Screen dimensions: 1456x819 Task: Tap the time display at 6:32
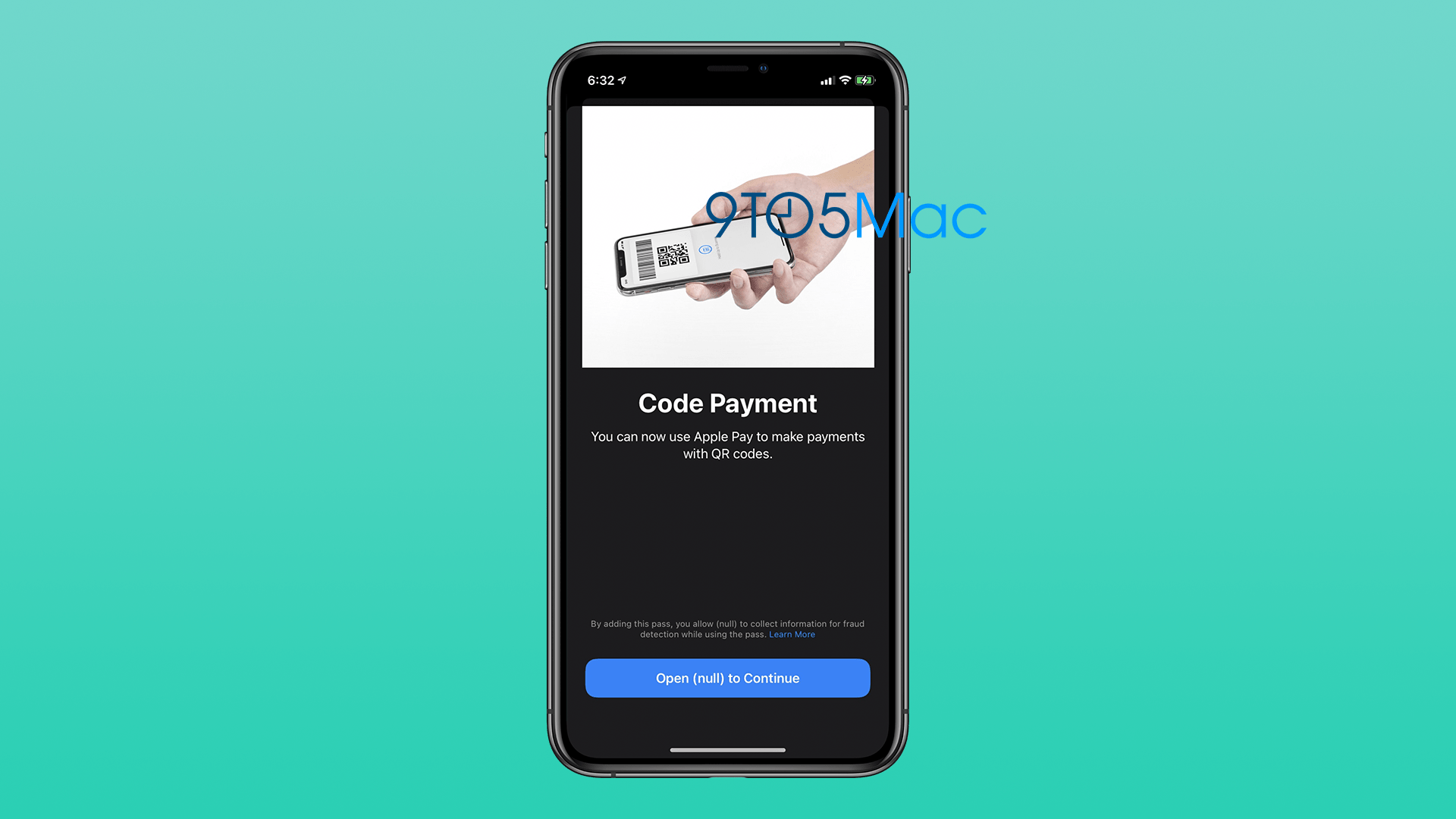coord(607,80)
